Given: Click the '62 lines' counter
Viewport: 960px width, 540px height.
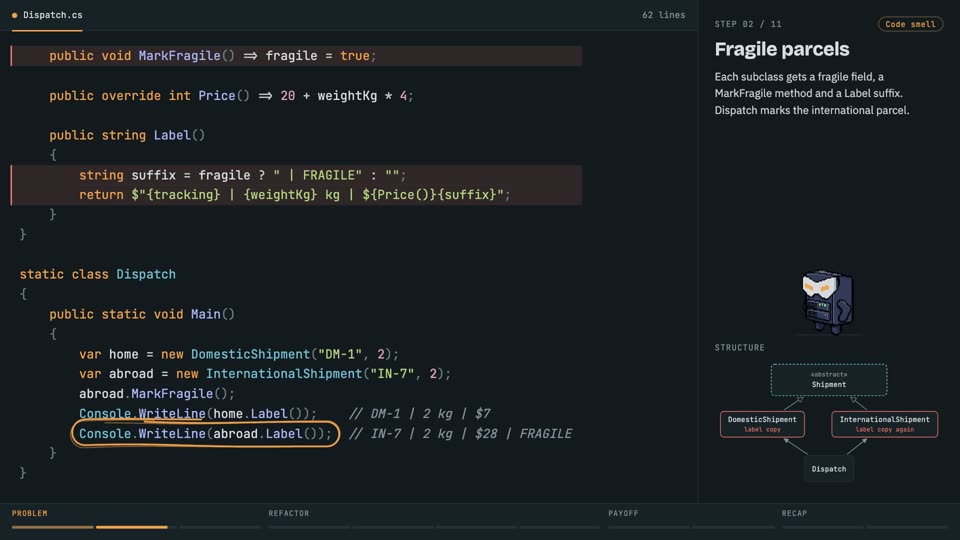Looking at the screenshot, I should point(663,15).
